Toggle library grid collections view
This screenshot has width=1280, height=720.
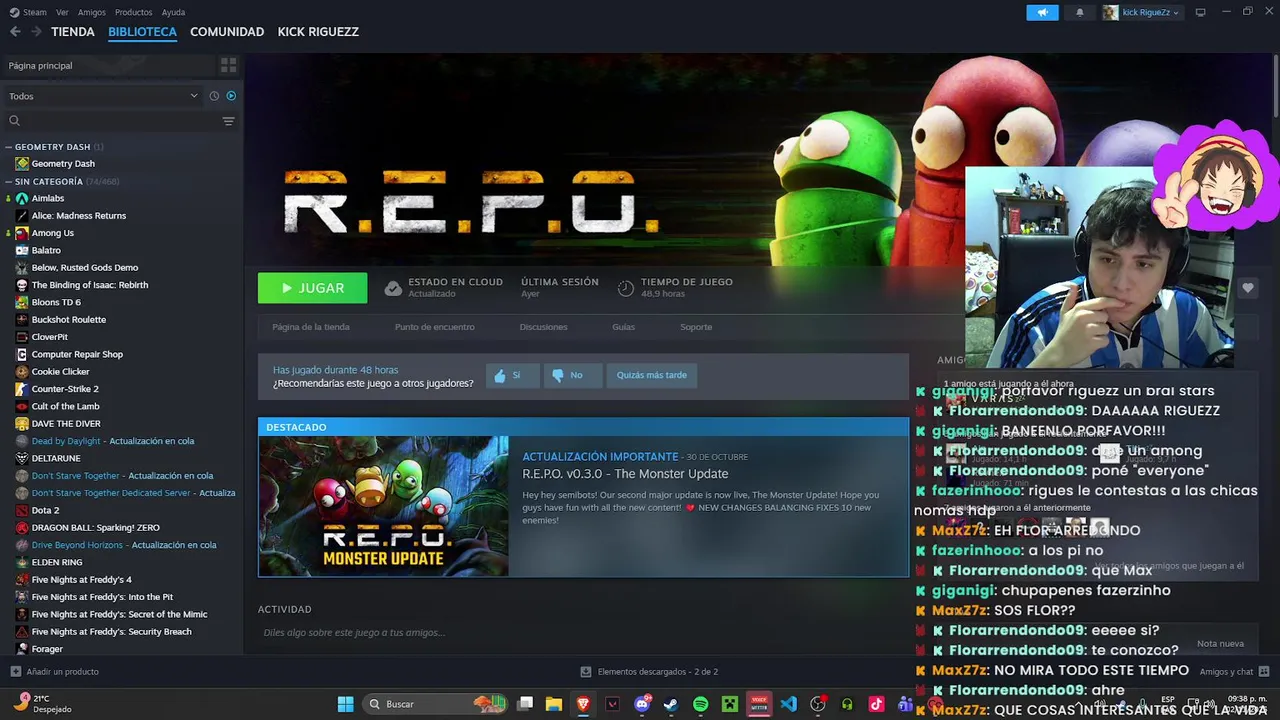(x=229, y=65)
